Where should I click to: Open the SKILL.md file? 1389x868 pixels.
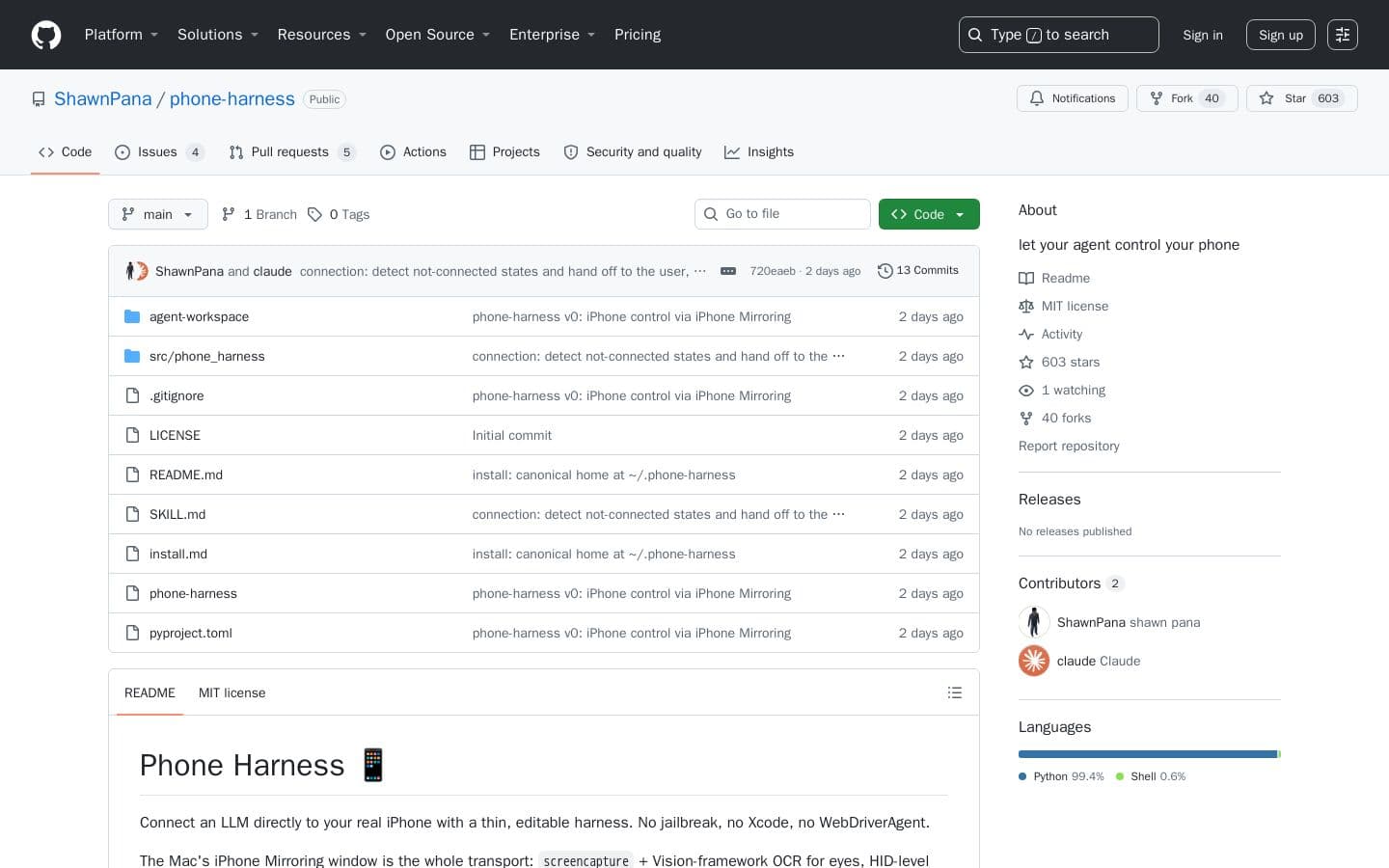(x=177, y=514)
